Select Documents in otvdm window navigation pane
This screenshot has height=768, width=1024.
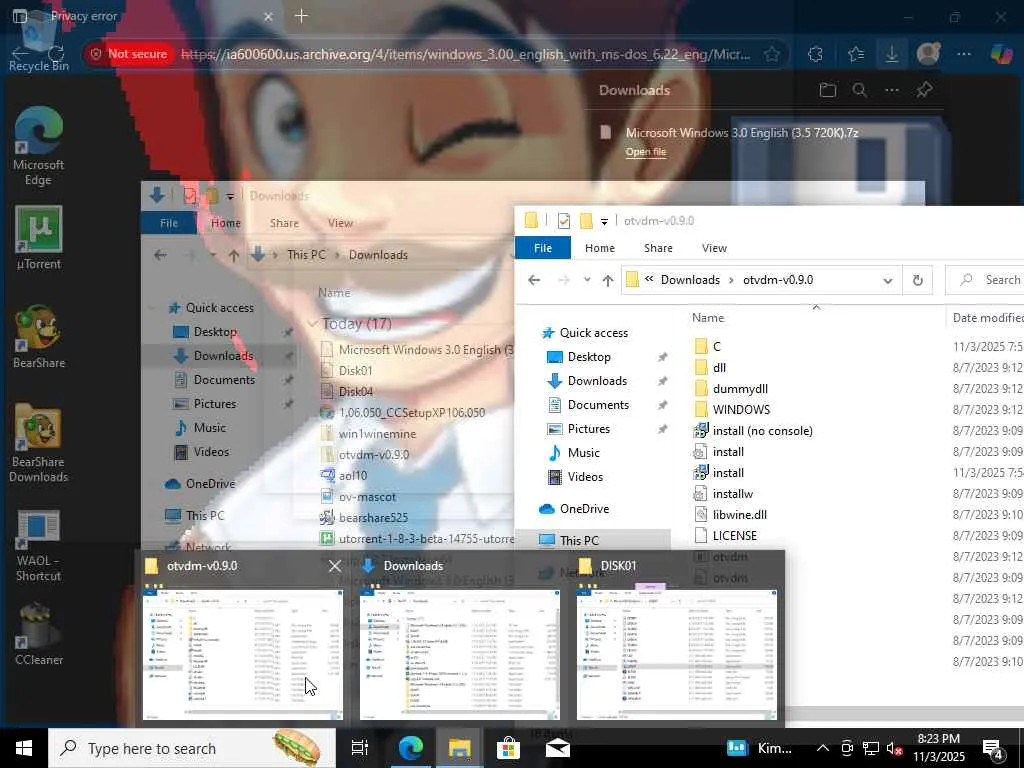[598, 405]
